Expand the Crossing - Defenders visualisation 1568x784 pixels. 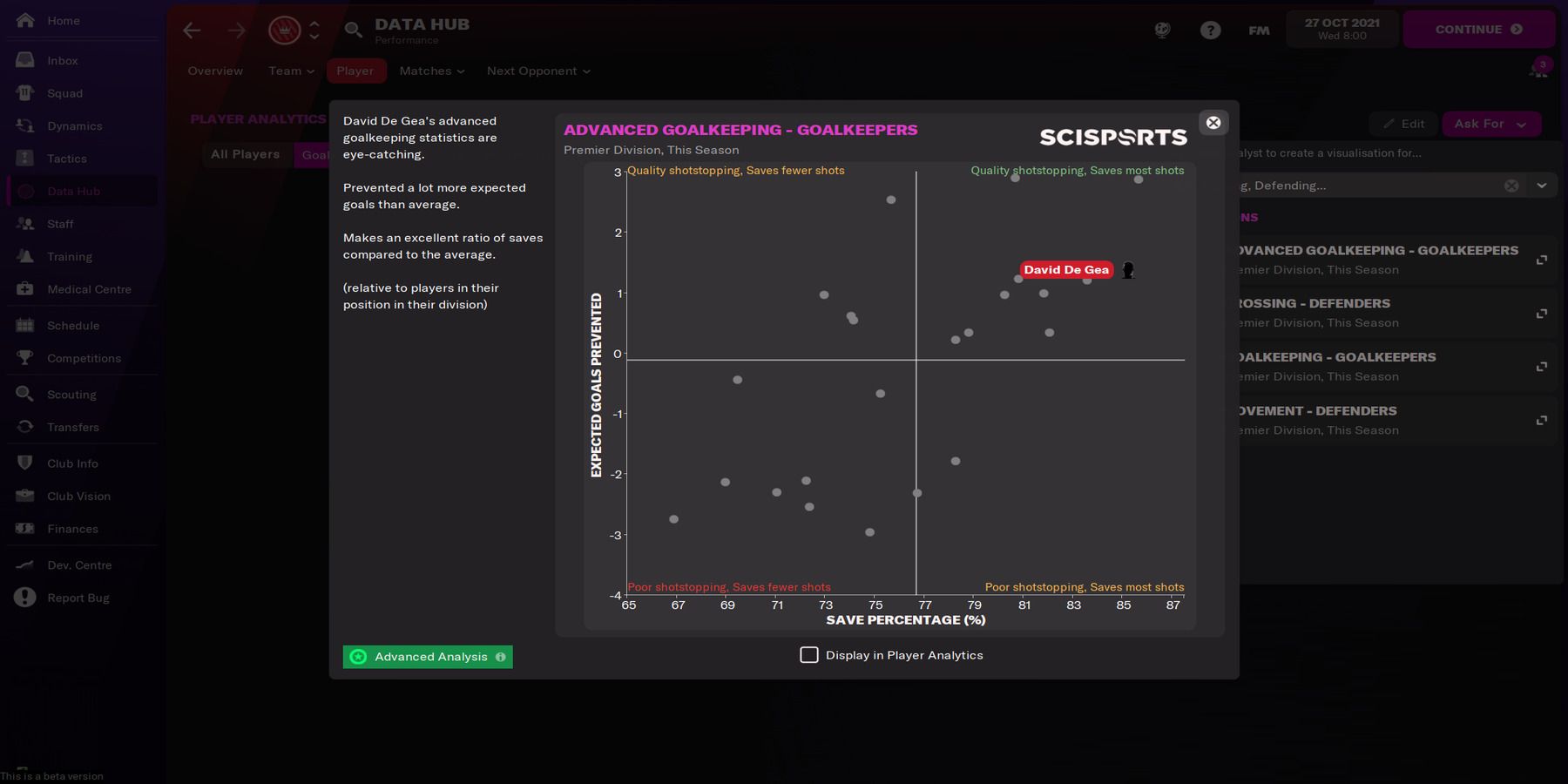pos(1541,314)
